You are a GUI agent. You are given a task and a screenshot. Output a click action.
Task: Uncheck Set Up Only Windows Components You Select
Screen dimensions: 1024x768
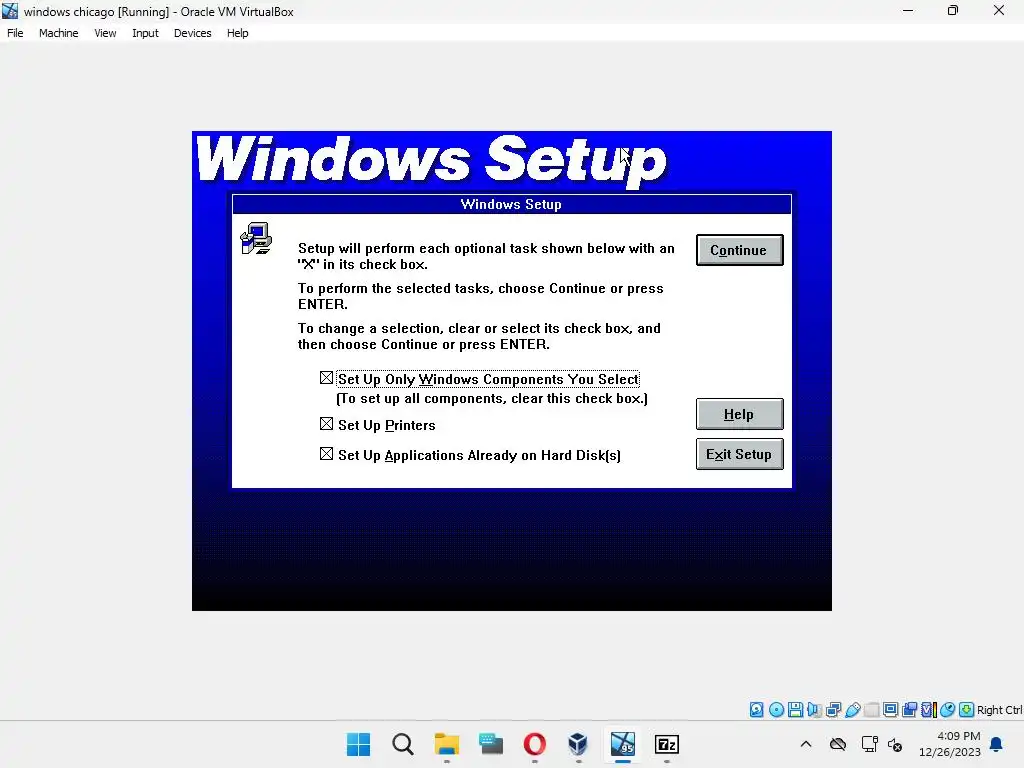pos(327,378)
